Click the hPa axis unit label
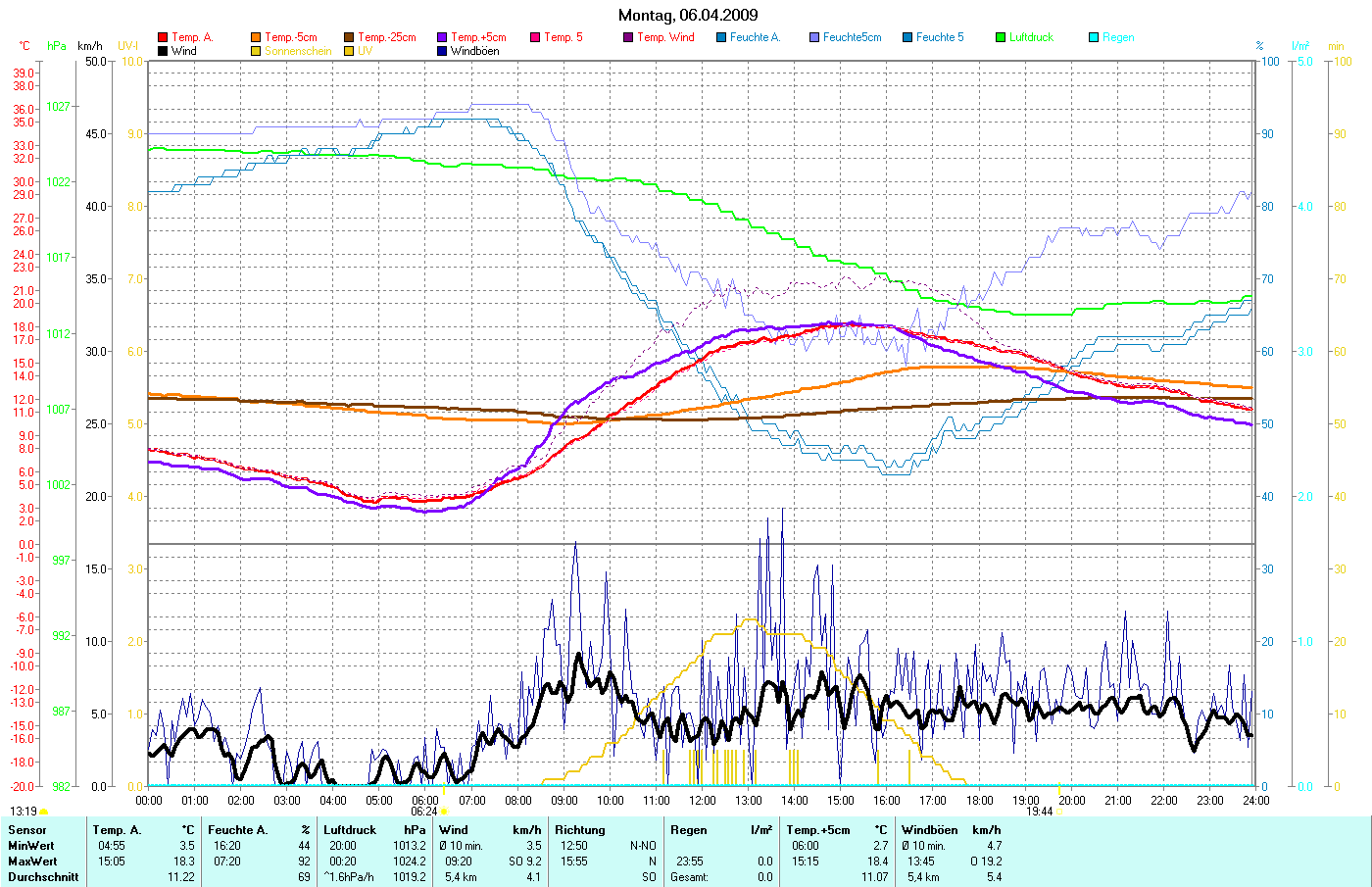1372x887 pixels. click(57, 46)
